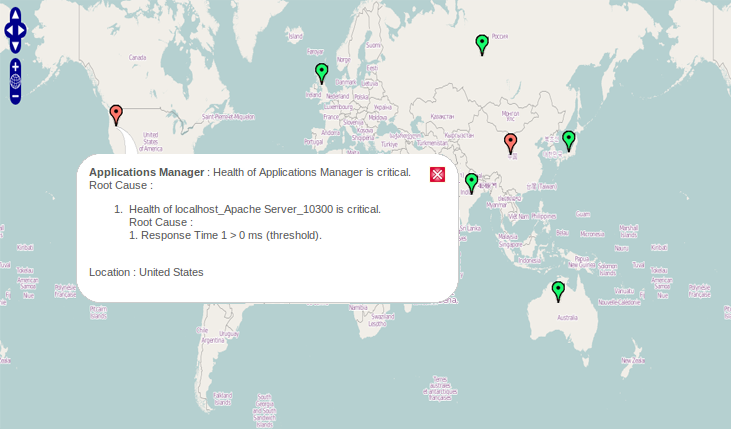
Task: Select the green marker over Australia
Action: point(558,291)
